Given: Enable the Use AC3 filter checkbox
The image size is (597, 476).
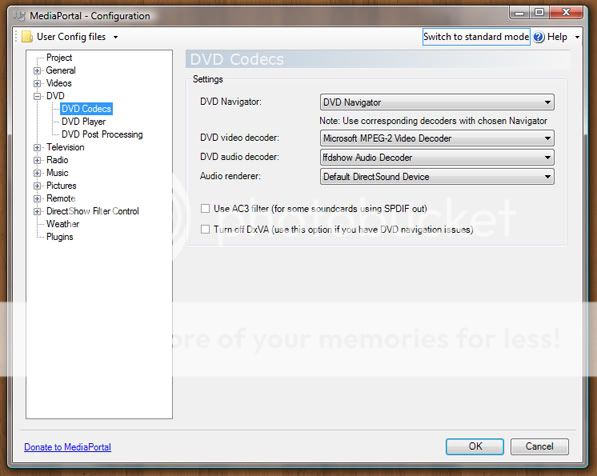Looking at the screenshot, I should pos(205,208).
